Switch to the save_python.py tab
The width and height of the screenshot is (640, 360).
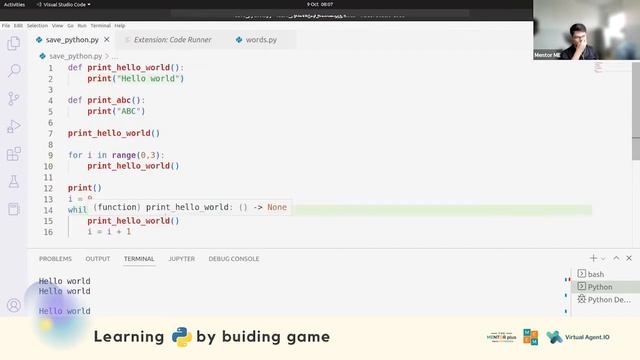coord(72,40)
